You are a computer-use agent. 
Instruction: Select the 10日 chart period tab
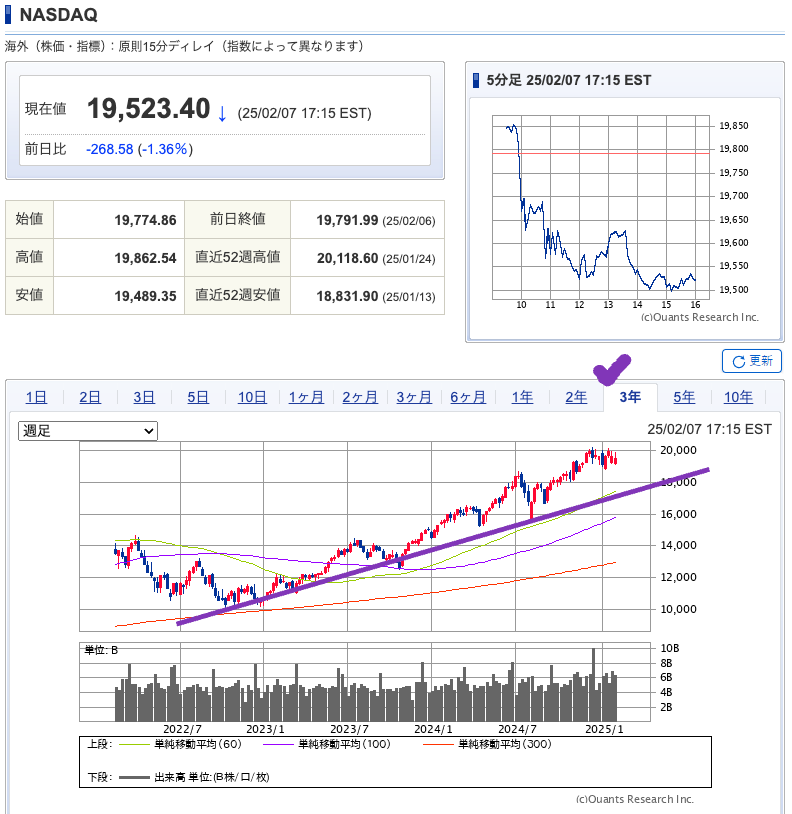252,397
